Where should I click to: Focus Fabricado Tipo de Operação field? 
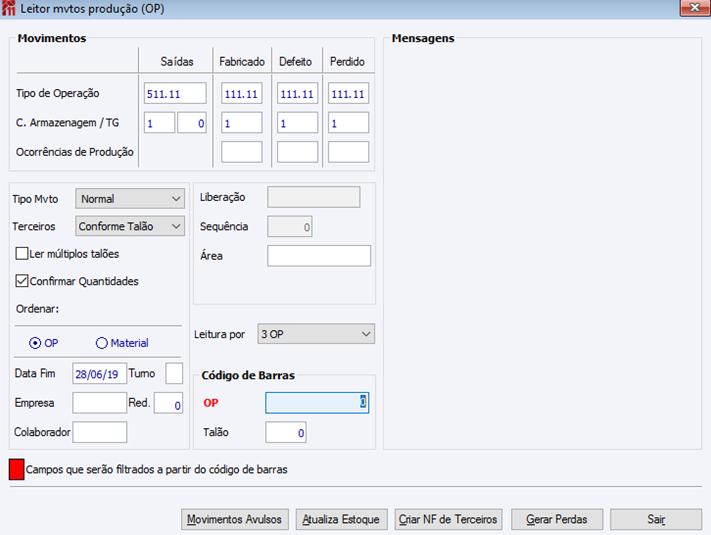(242, 93)
